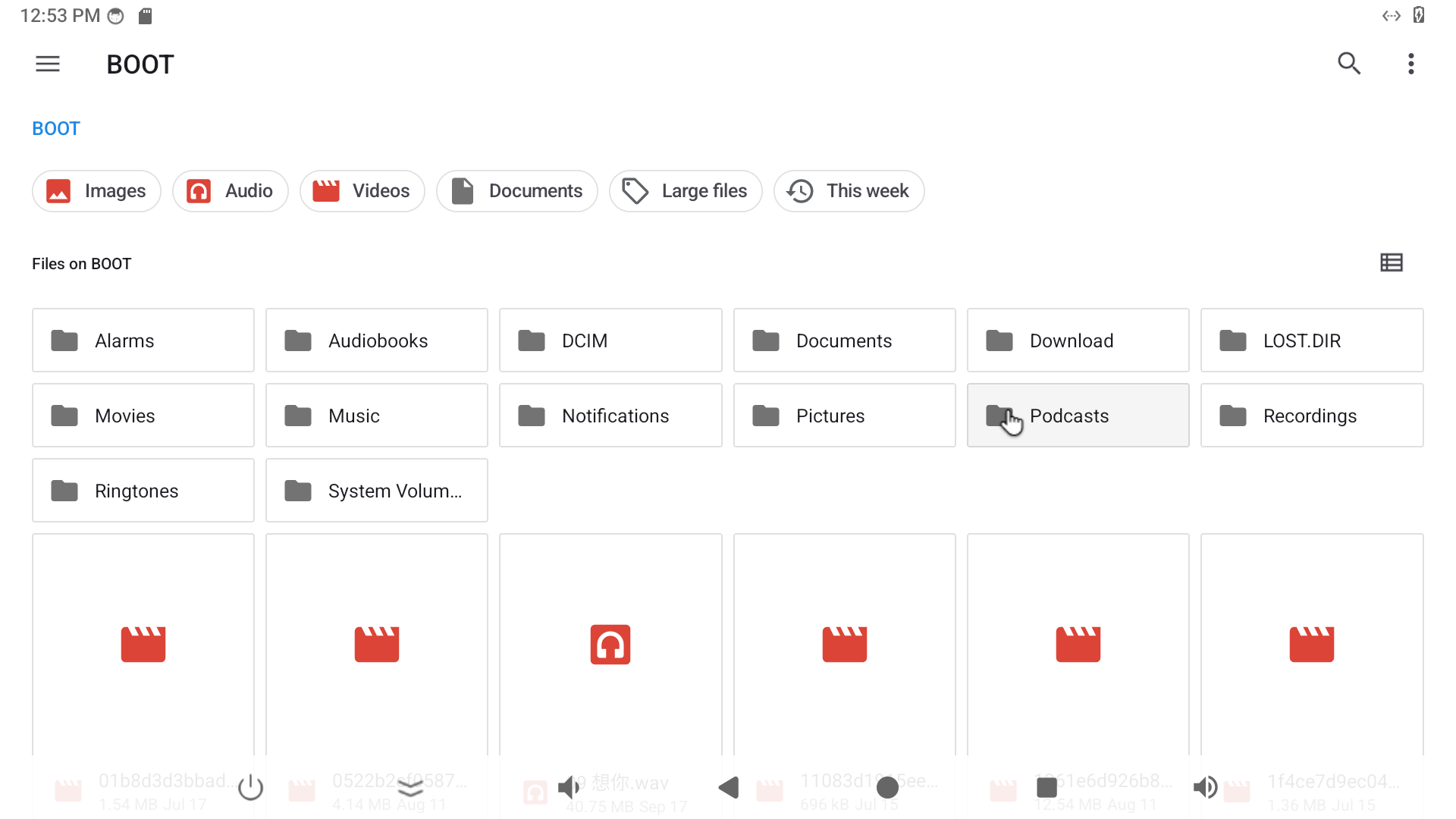
Task: Click the search magnifier icon
Action: click(1348, 64)
